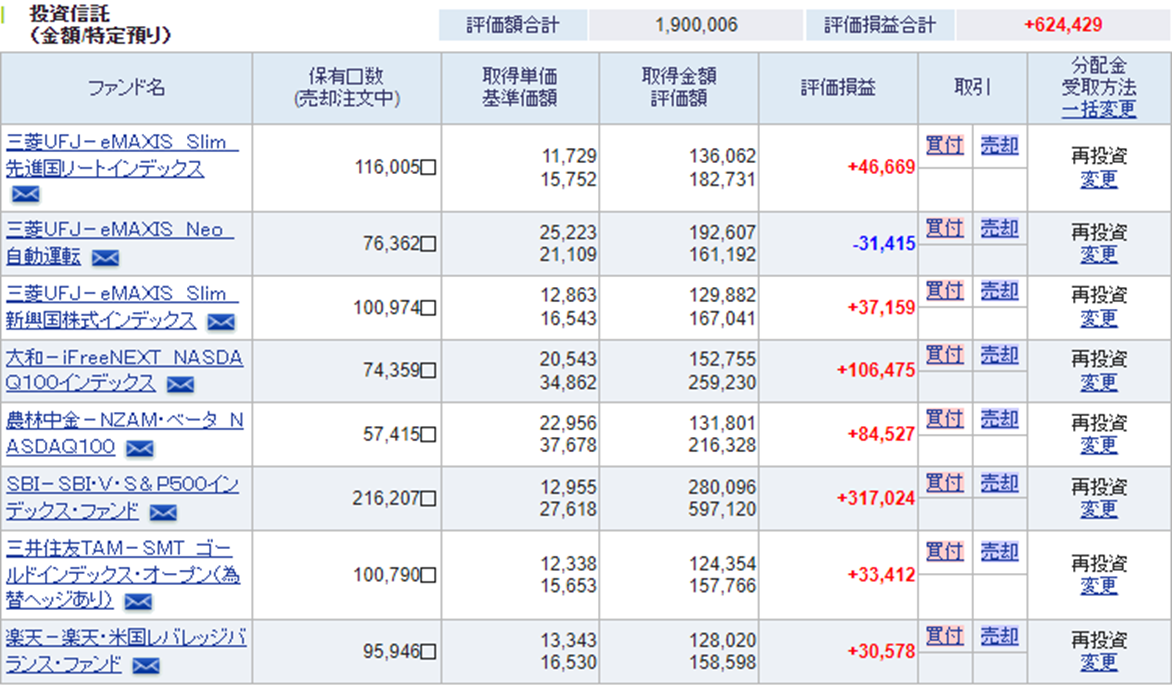Open mail icon beside NZAM・ベータ NASDAQ100
This screenshot has height=686, width=1172.
click(x=139, y=448)
